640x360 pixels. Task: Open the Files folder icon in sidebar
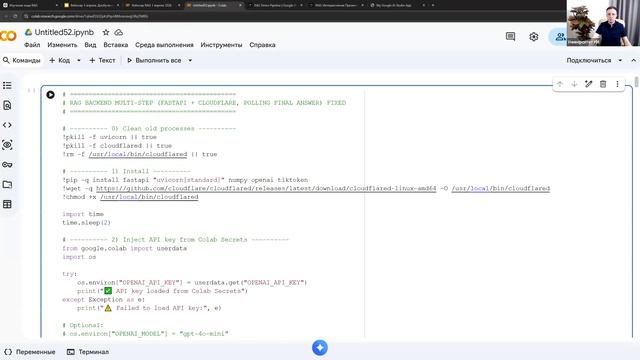pos(7,184)
